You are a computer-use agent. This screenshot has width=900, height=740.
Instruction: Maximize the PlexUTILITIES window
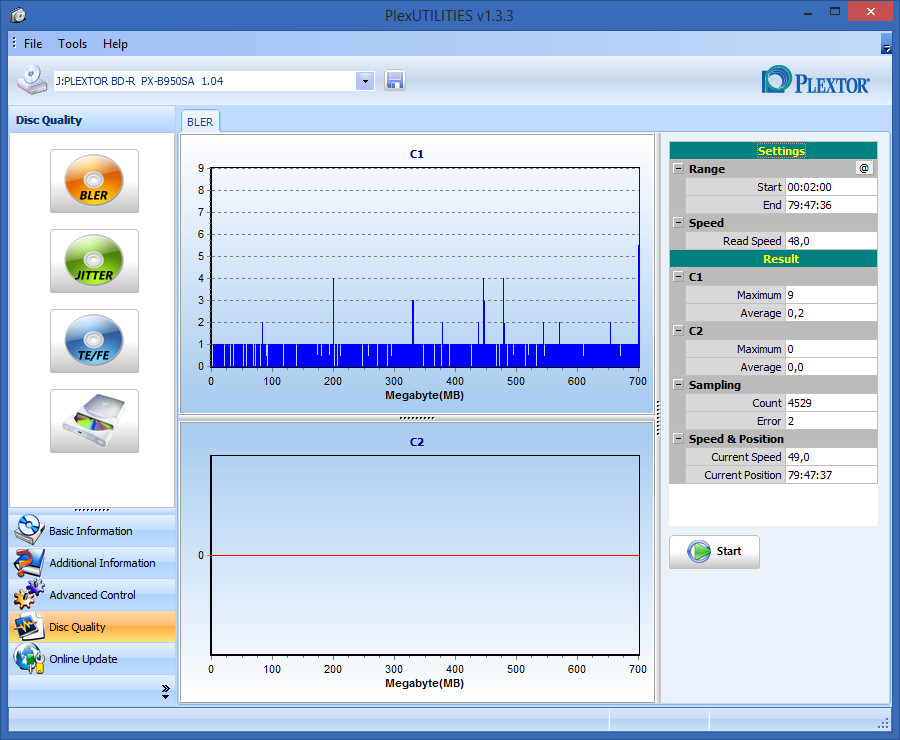[x=835, y=11]
